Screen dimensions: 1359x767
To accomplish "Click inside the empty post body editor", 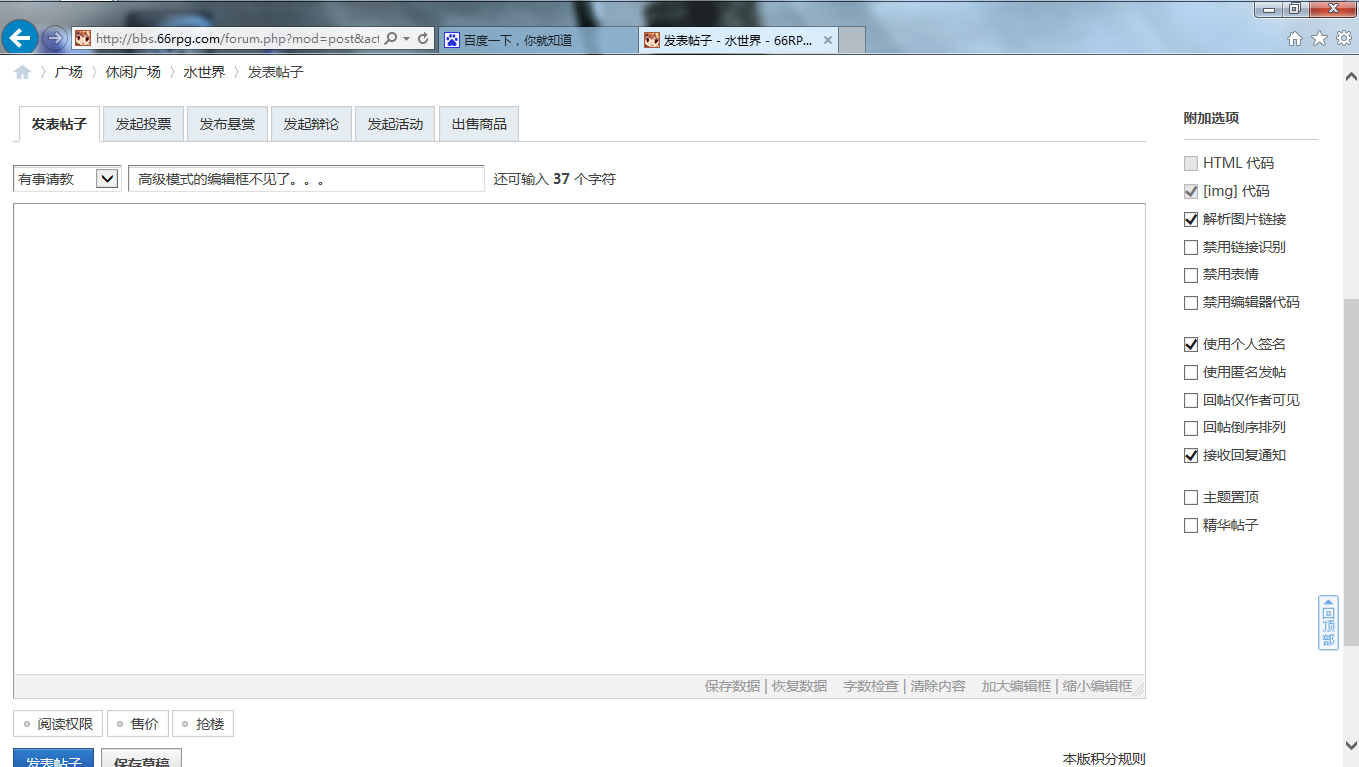I will [579, 439].
